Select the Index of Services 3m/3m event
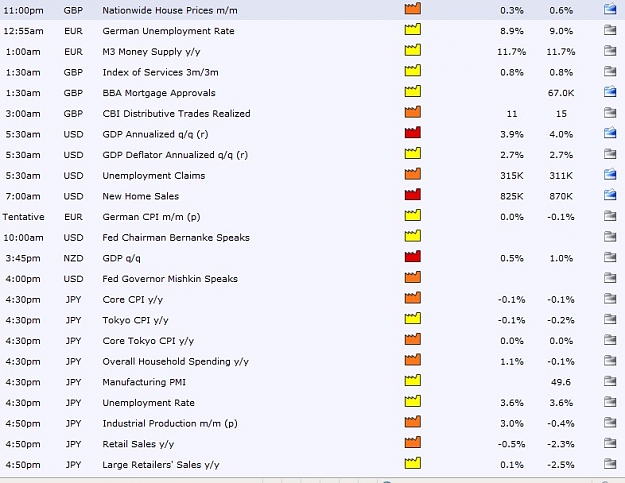The image size is (625, 483). [160, 72]
